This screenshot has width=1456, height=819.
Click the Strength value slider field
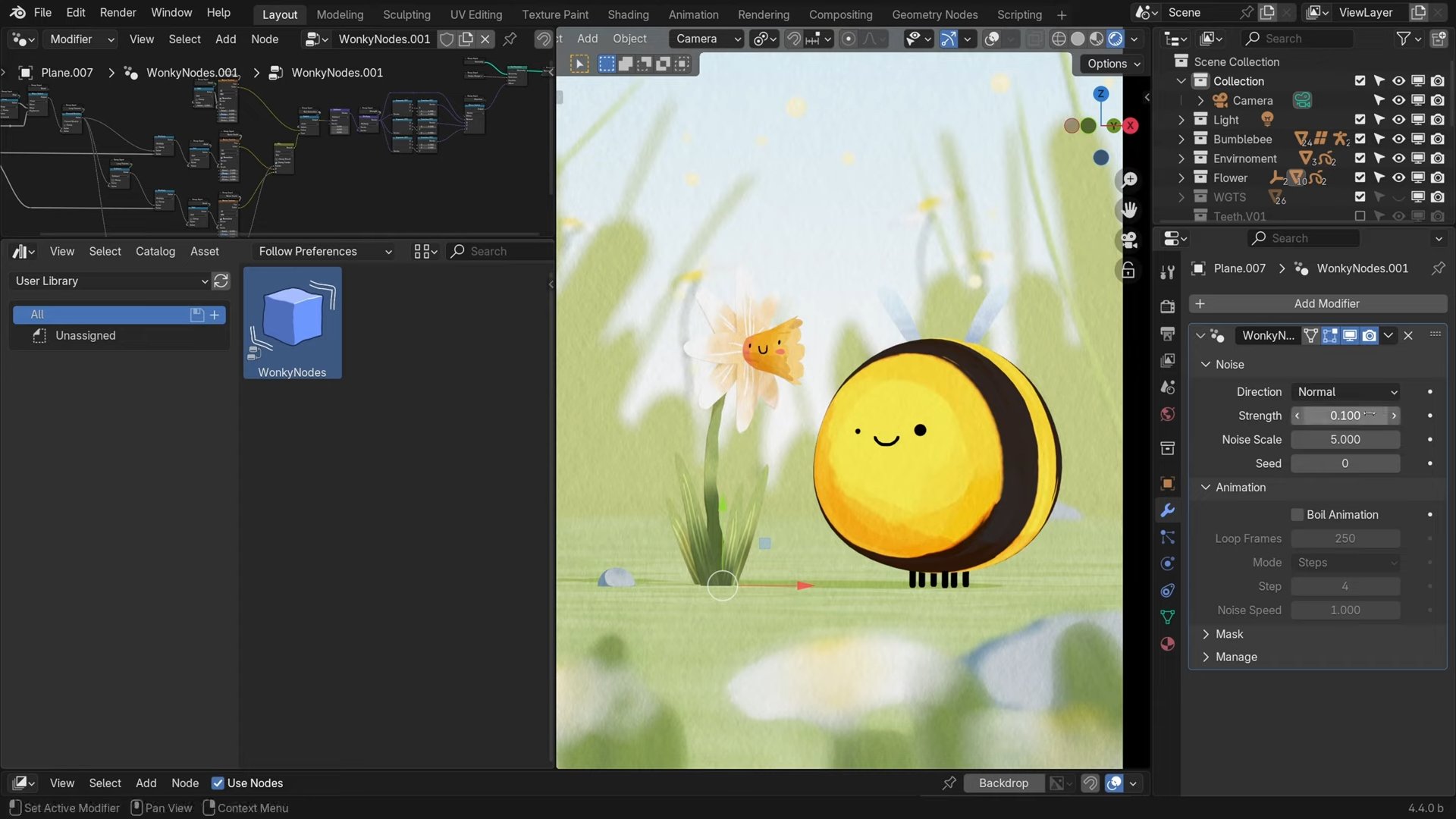[x=1345, y=416]
